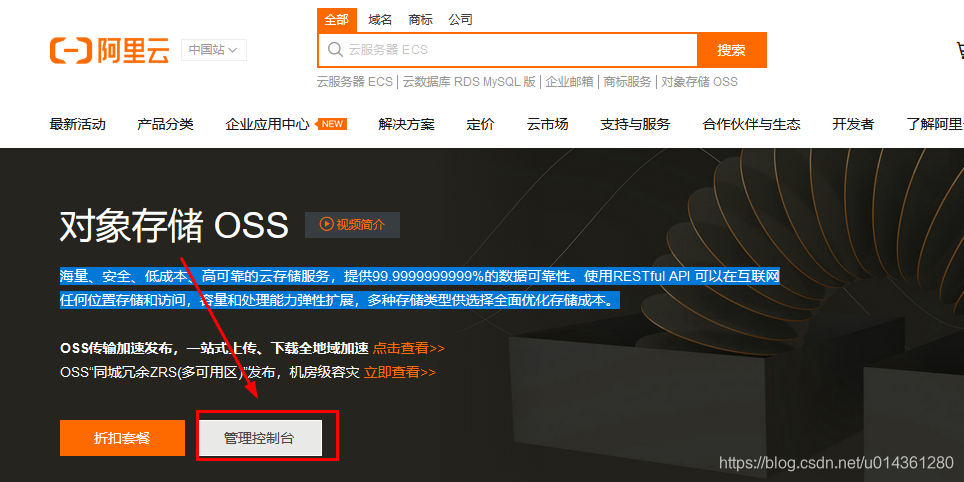
Task: Click the Aliyun logo
Action: (109, 50)
